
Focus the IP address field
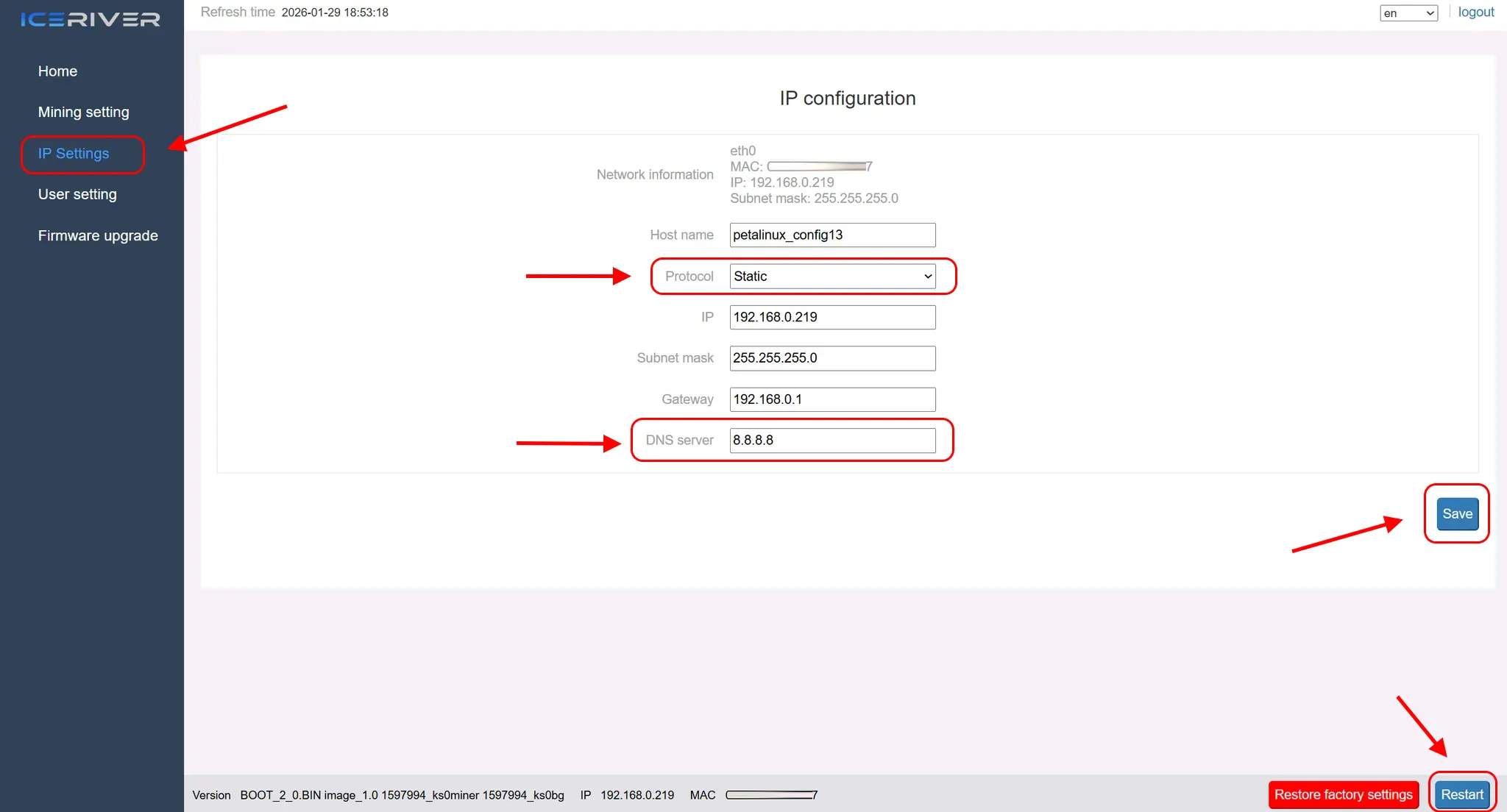(x=831, y=317)
